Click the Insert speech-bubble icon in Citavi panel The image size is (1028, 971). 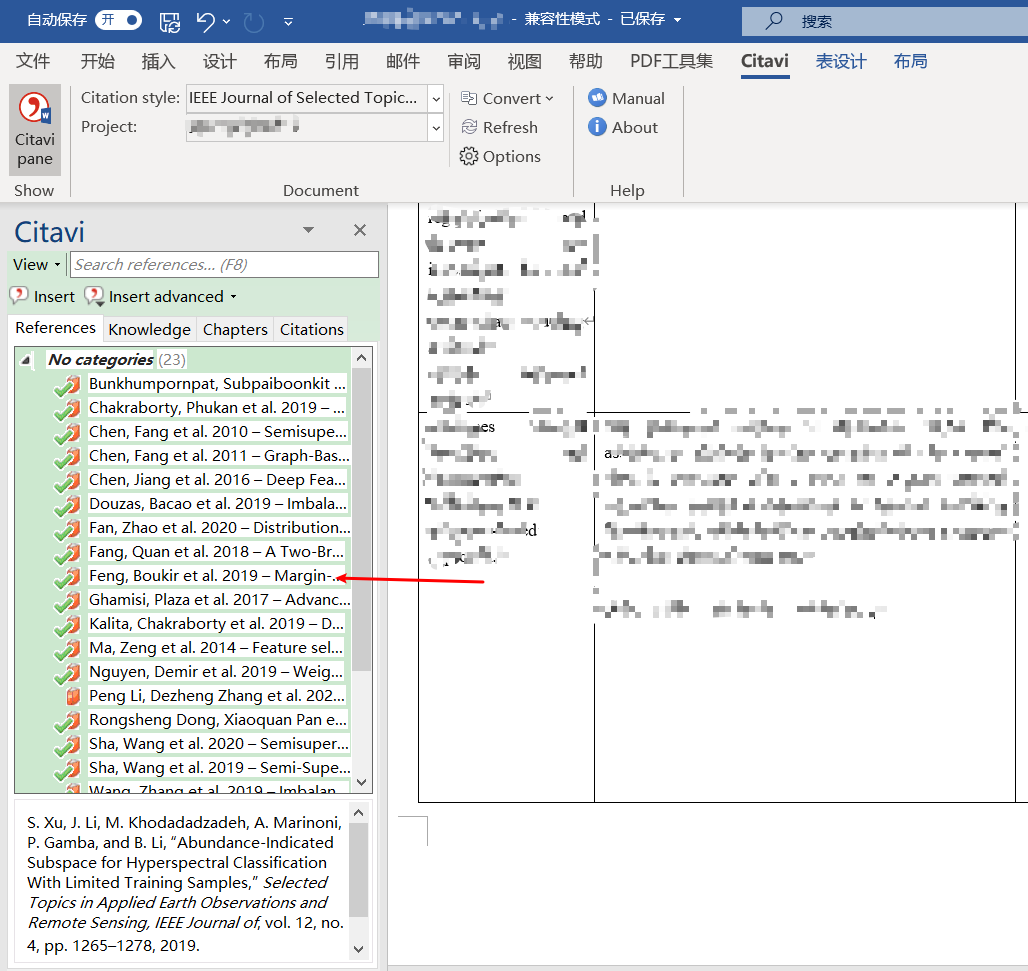click(19, 296)
